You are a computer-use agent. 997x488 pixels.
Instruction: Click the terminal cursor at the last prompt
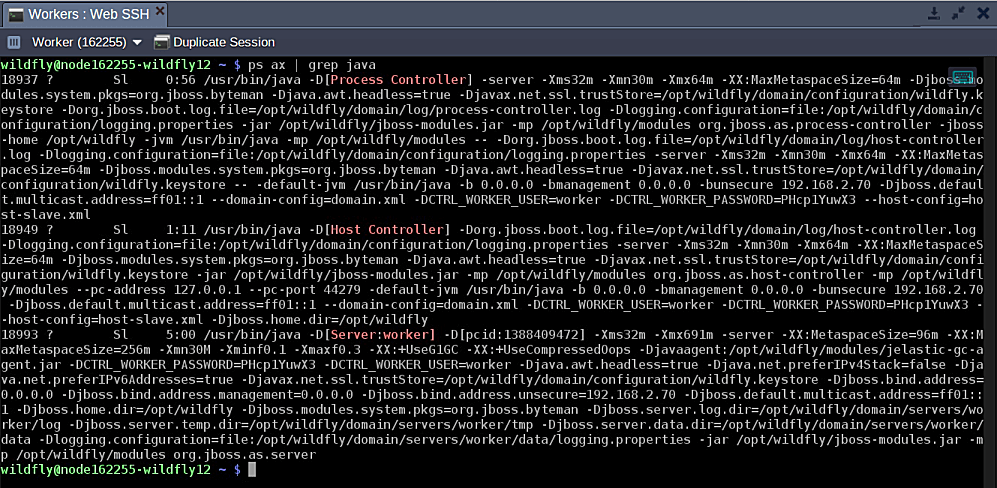[x=252, y=470]
